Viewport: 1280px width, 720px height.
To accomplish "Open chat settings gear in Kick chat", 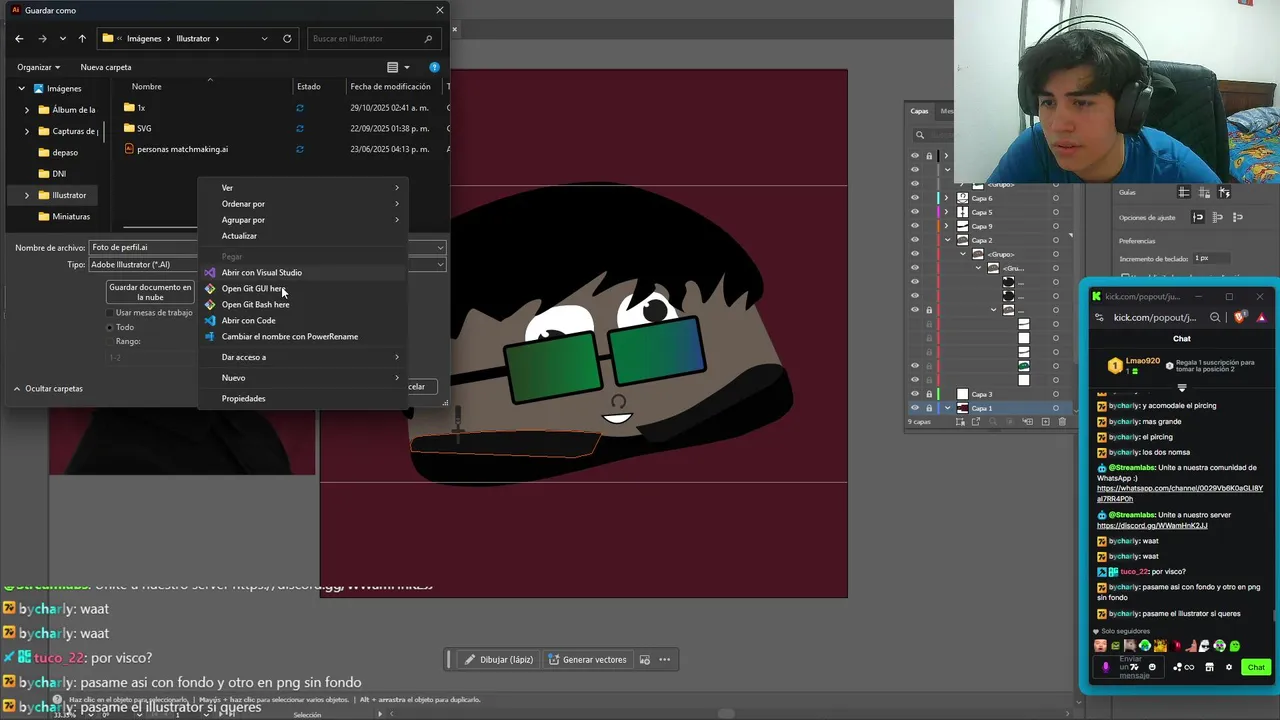I will coord(1229,667).
